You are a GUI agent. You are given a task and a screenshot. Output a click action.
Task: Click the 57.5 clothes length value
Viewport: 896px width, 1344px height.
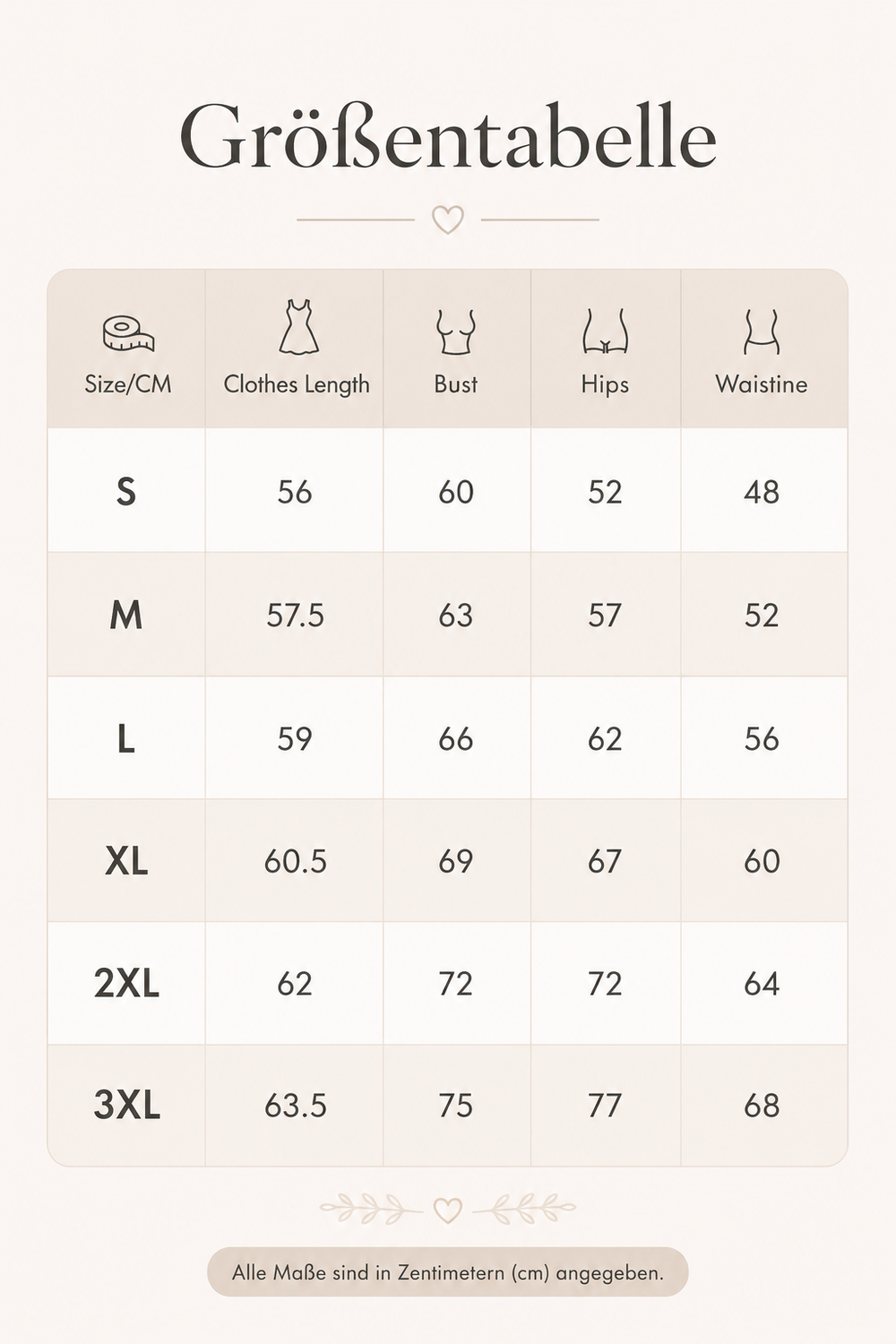click(x=295, y=616)
